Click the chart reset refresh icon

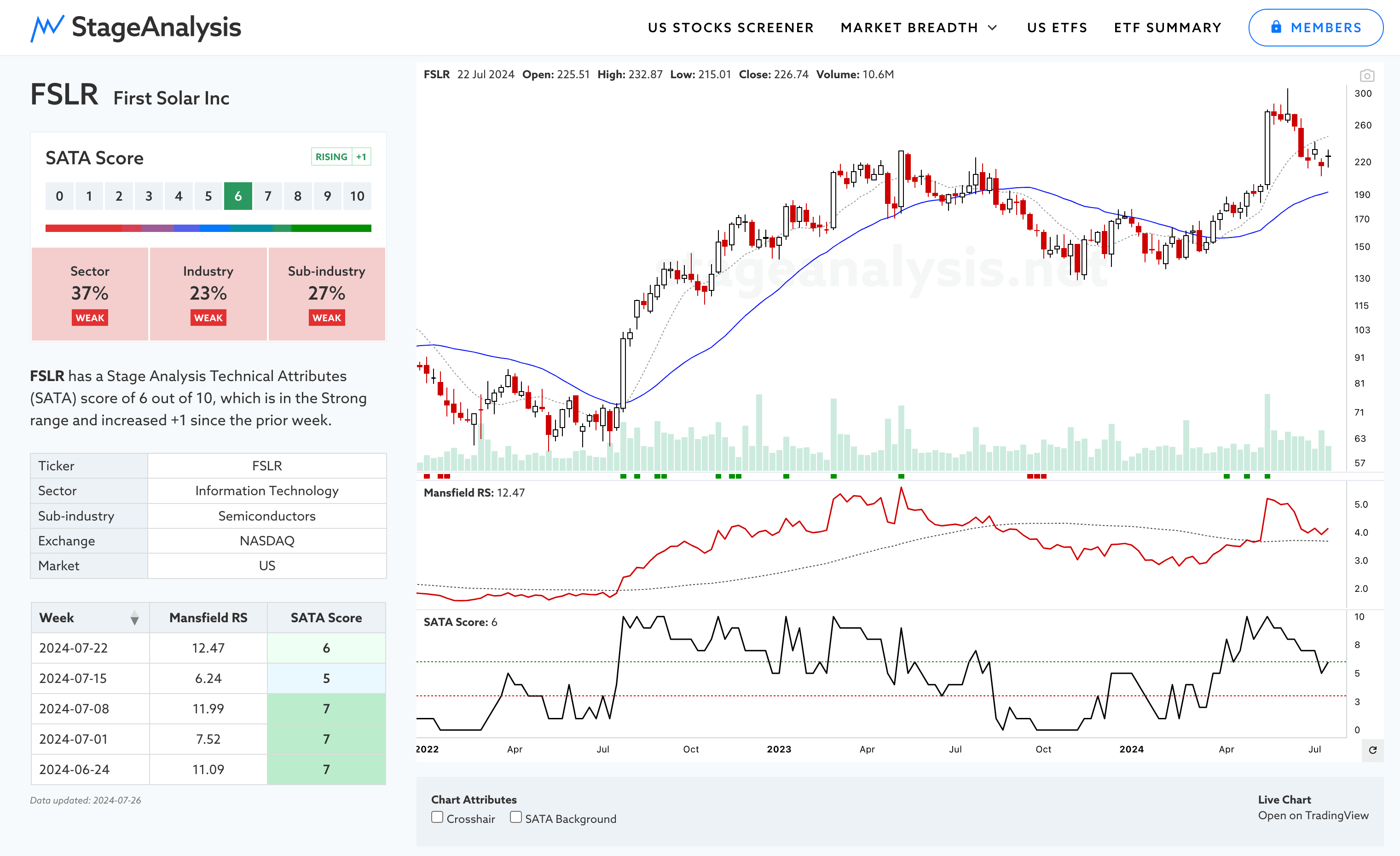coord(1373,750)
